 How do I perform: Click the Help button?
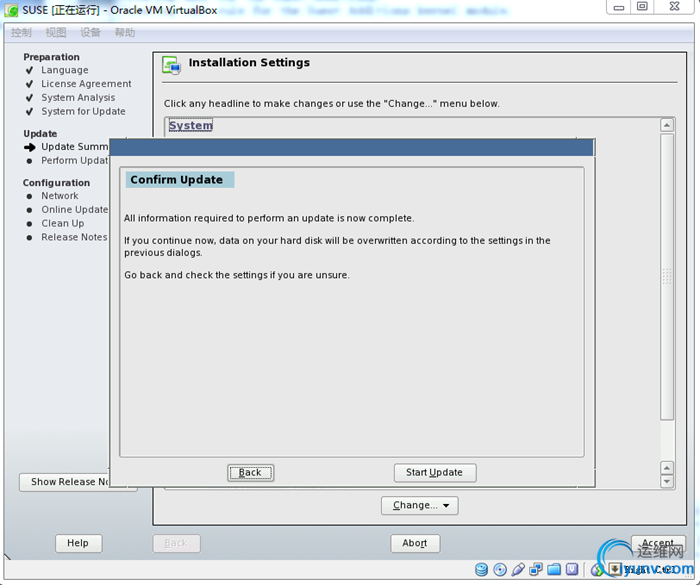point(79,543)
